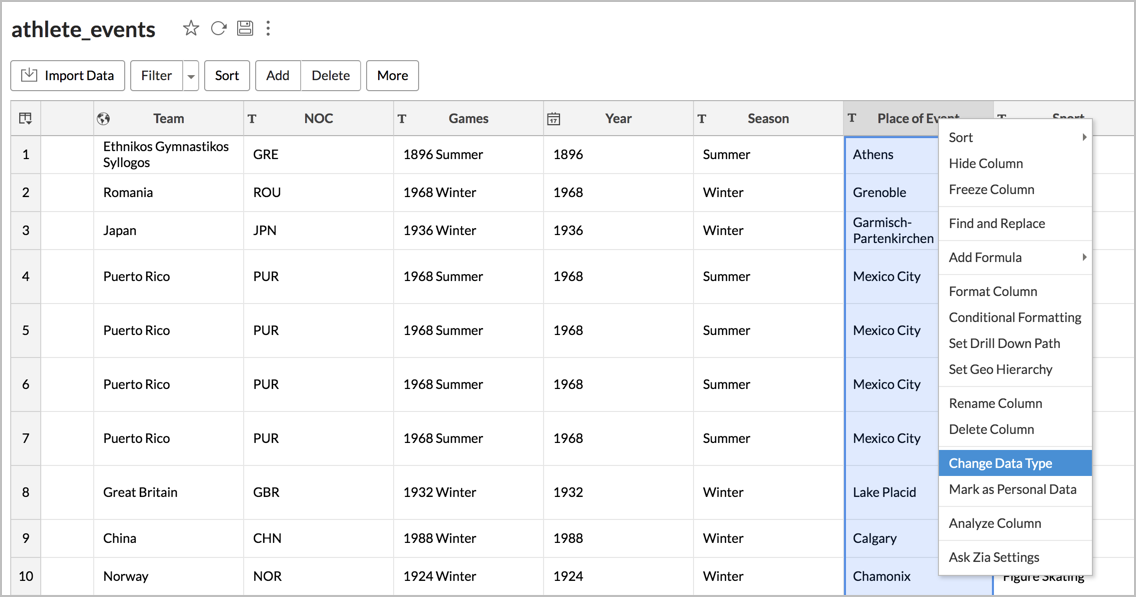Select Set Drill Down Path
This screenshot has height=597, width=1136.
coord(1015,343)
